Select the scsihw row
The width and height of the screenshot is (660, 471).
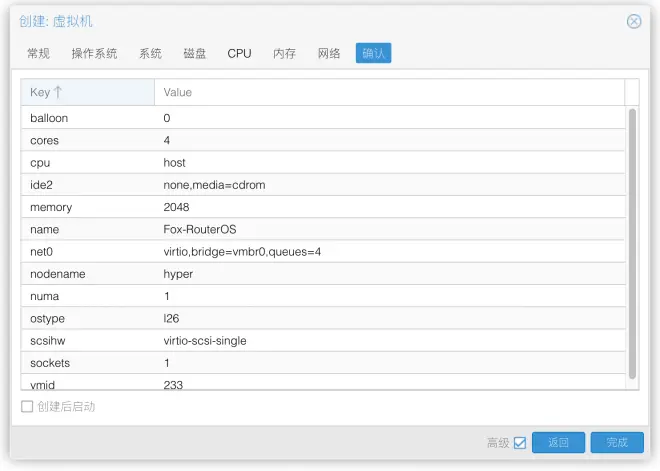323,341
